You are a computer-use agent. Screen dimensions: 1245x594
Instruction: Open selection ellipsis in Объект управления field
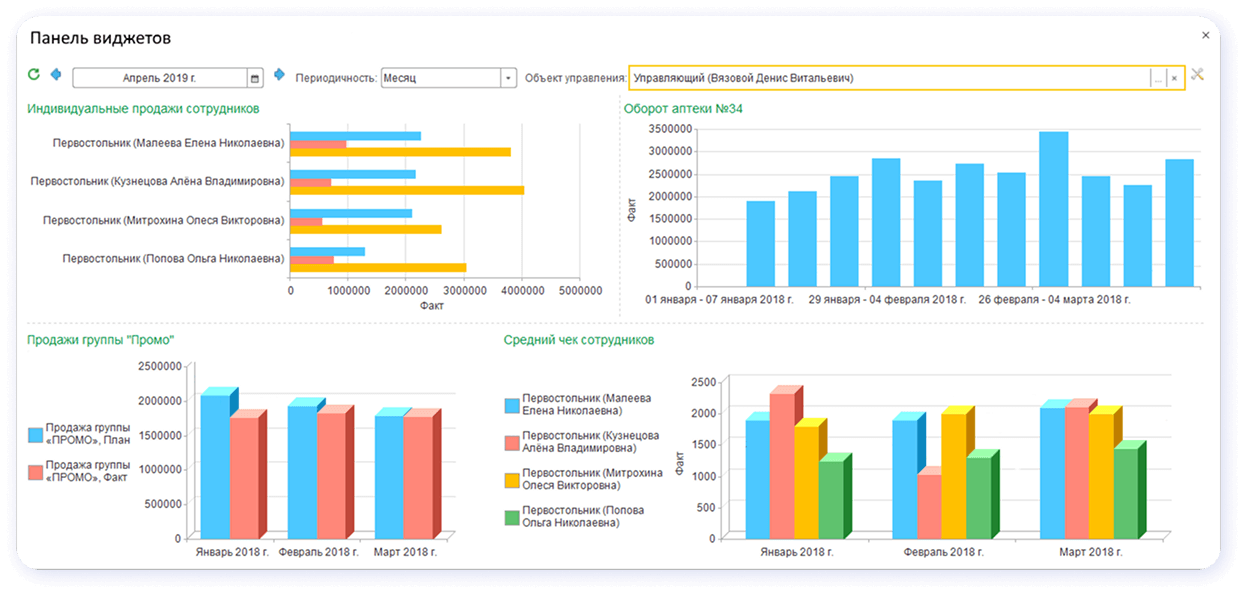pyautogui.click(x=1158, y=78)
